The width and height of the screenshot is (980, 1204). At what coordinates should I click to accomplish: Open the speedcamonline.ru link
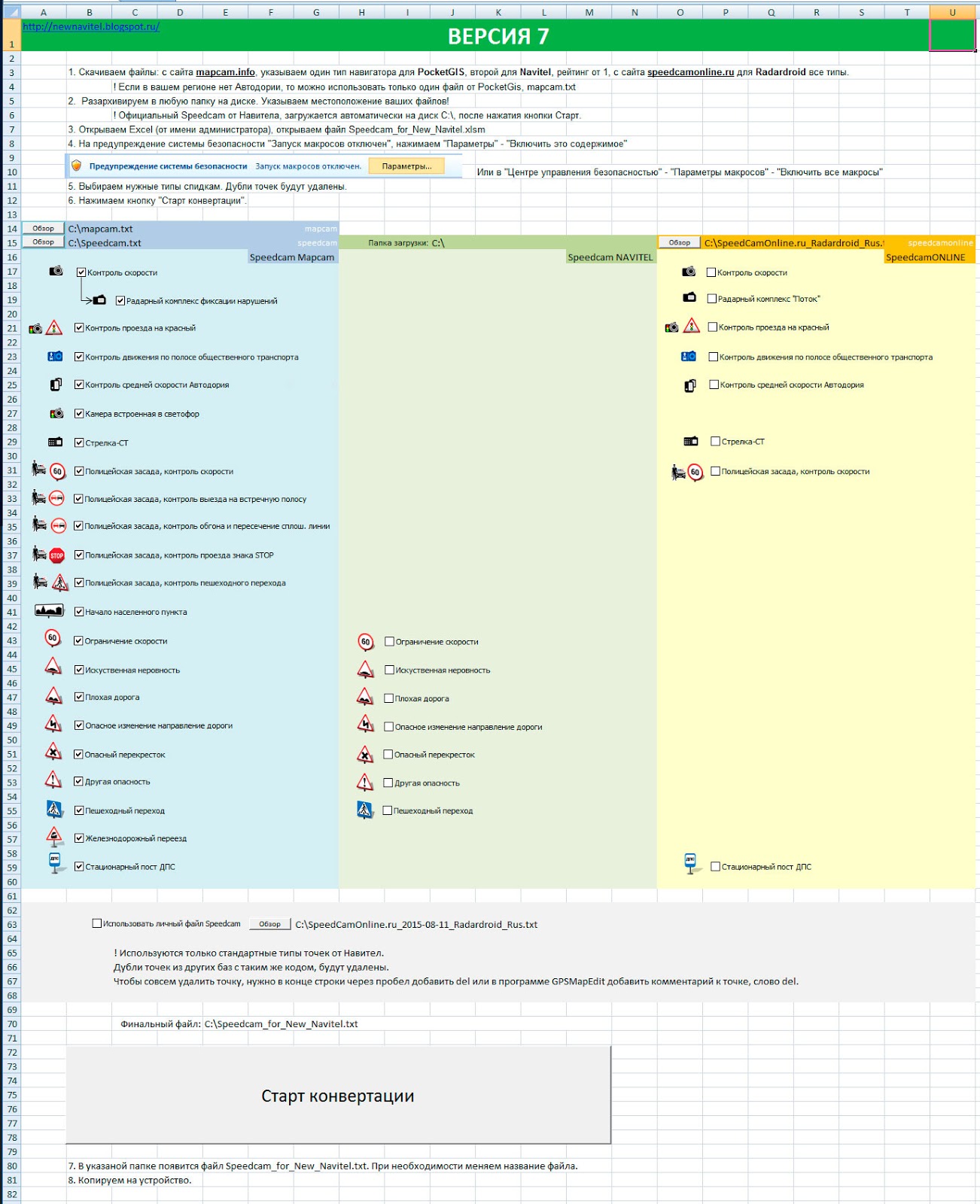coord(690,72)
